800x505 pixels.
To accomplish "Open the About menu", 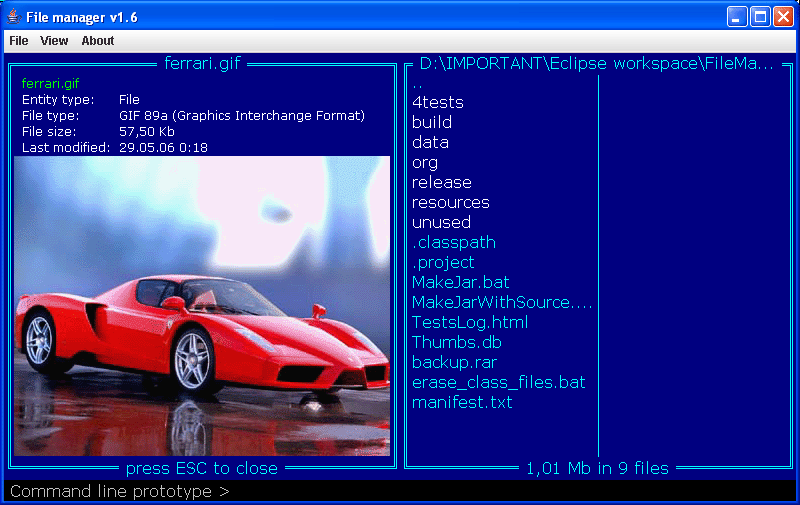I will (x=97, y=41).
